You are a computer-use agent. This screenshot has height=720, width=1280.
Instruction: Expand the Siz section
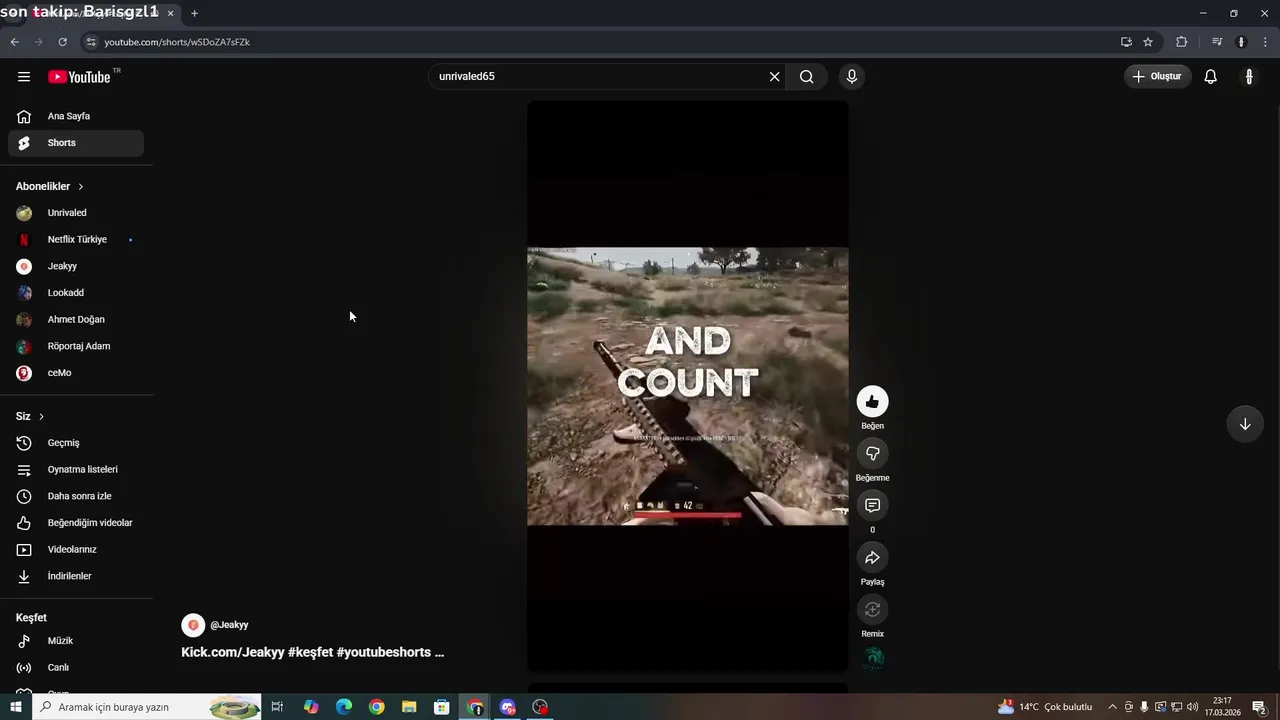click(x=30, y=416)
